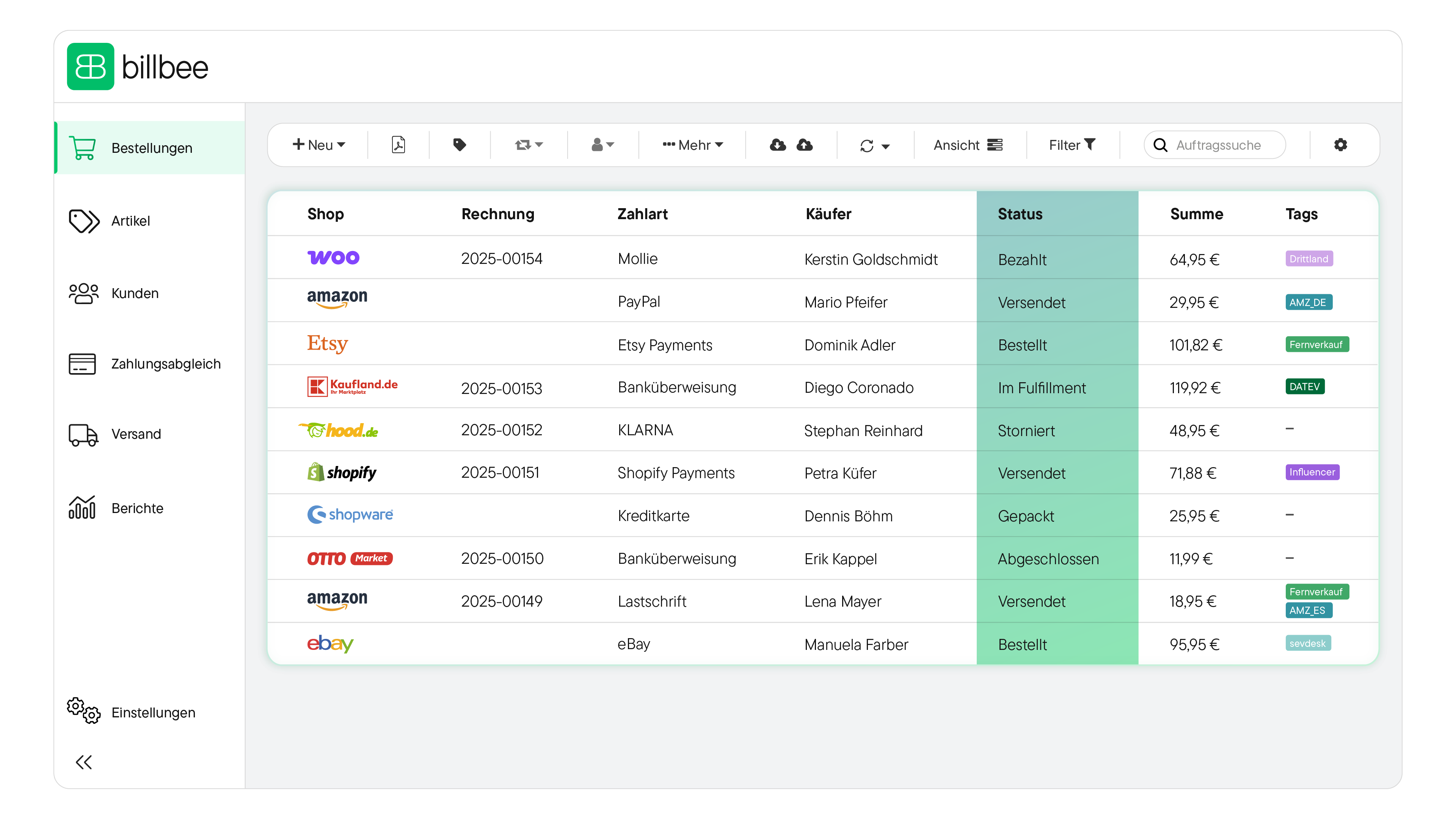Click the Filter button
This screenshot has height=819, width=1456.
pyautogui.click(x=1072, y=145)
